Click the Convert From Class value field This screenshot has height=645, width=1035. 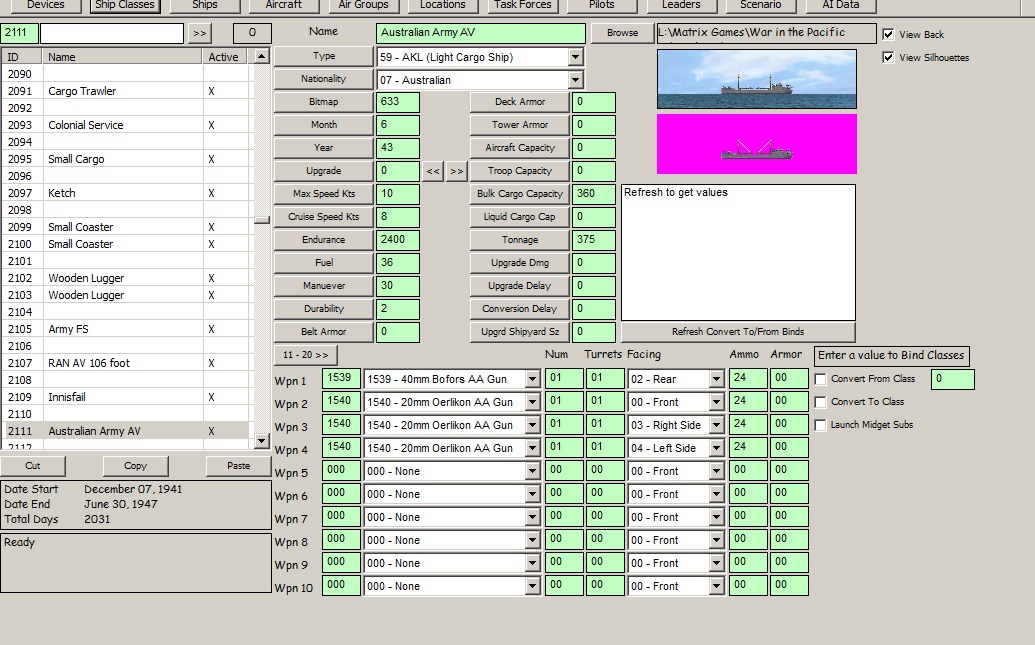(952, 379)
